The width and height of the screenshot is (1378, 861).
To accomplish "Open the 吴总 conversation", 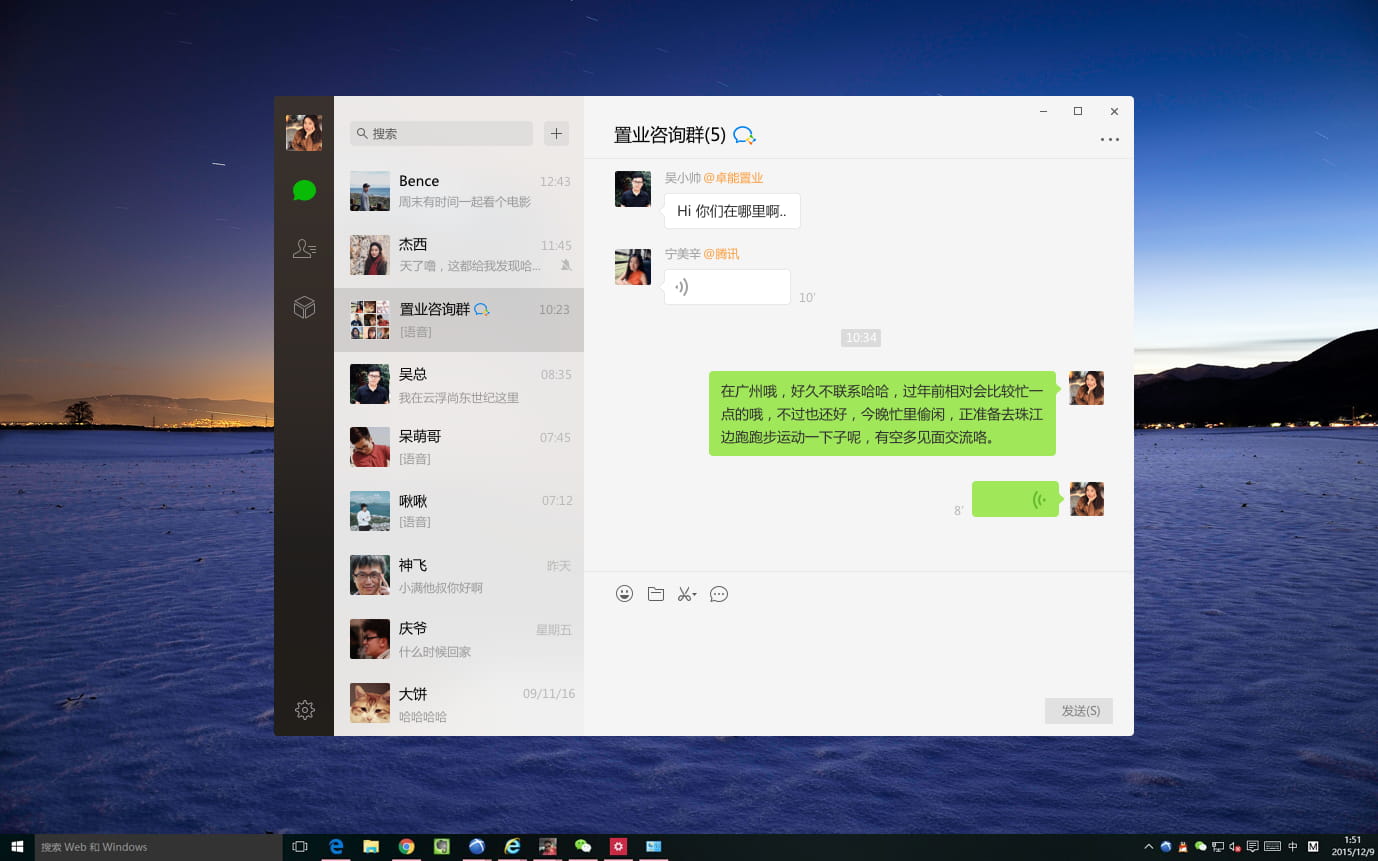I will point(459,384).
